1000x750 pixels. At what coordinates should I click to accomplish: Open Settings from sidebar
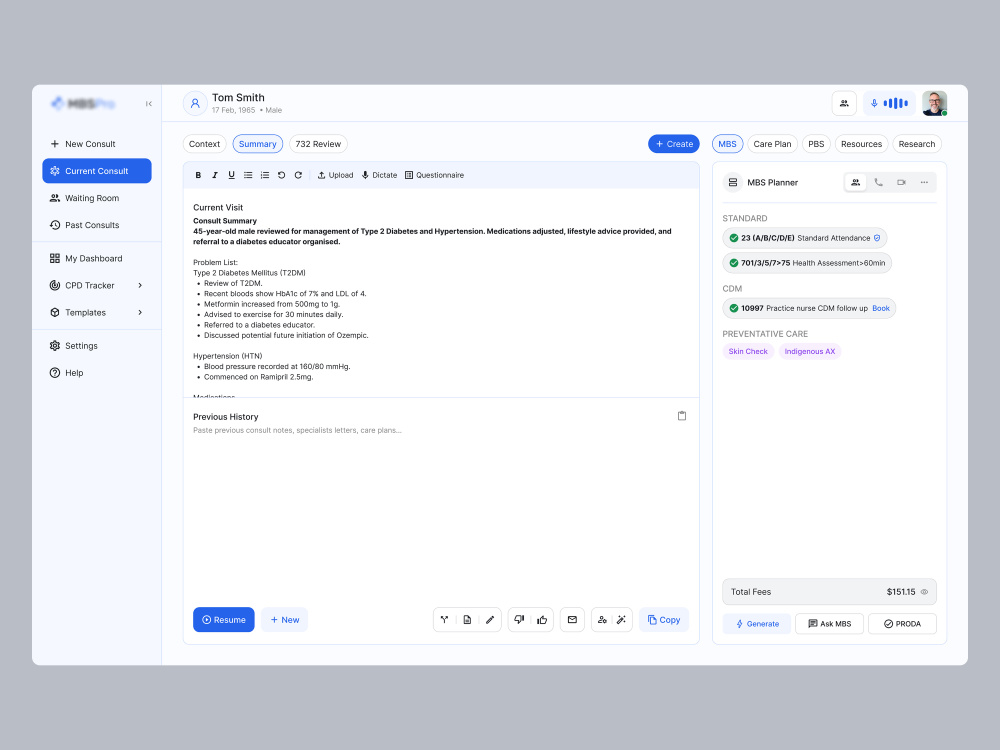(96, 346)
